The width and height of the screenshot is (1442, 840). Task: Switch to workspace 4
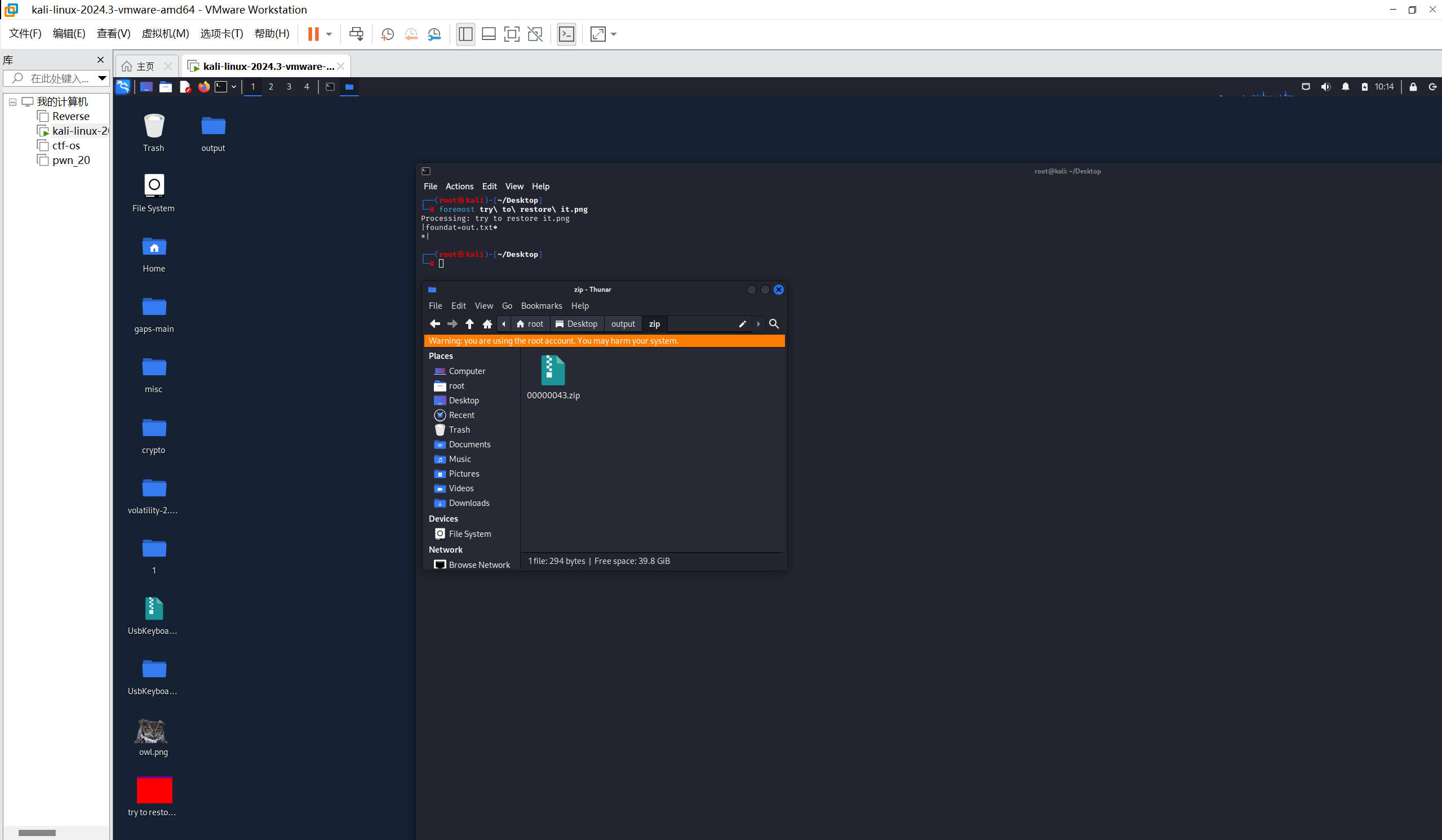click(x=307, y=86)
